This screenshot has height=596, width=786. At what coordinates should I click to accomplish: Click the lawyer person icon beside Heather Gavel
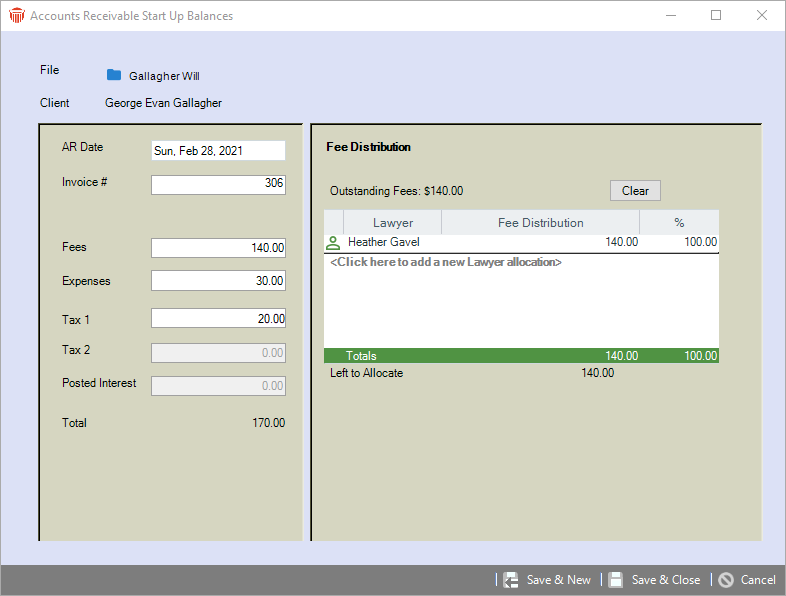333,243
